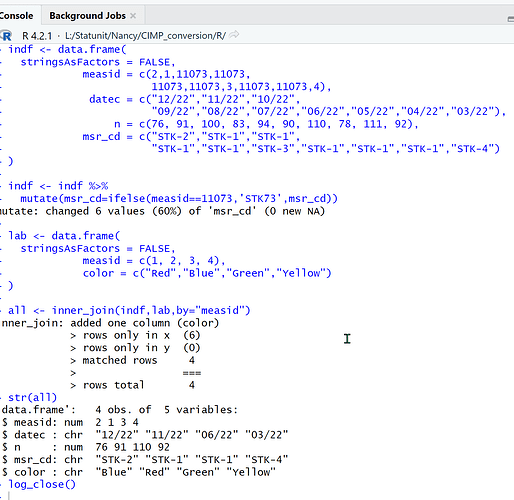The image size is (514, 500).
Task: Click the 'matched rows 4' output line
Action: coord(133,360)
